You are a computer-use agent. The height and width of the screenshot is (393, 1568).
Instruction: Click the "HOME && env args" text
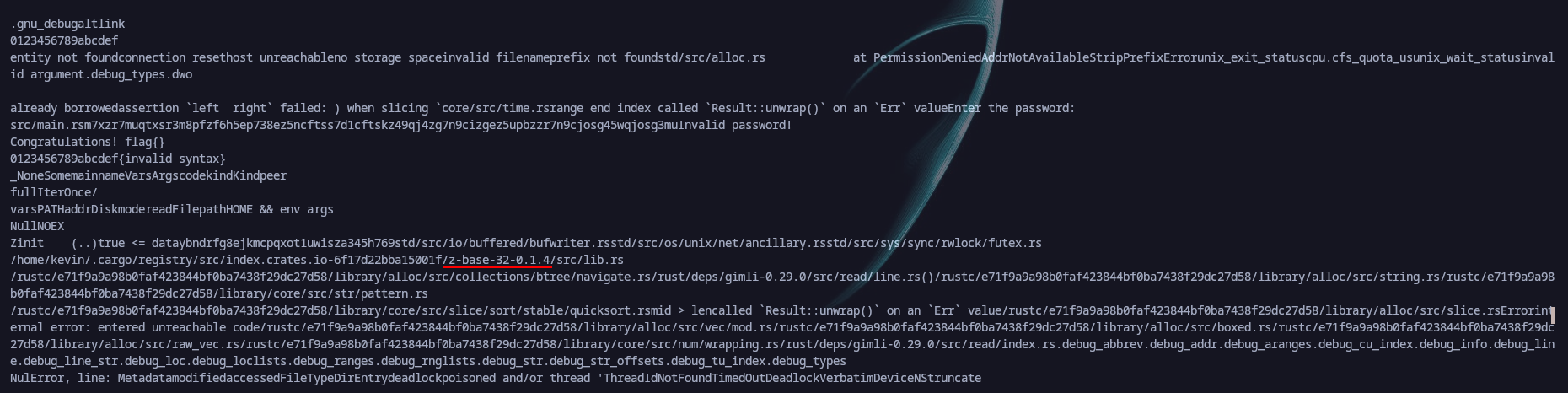tap(280, 209)
